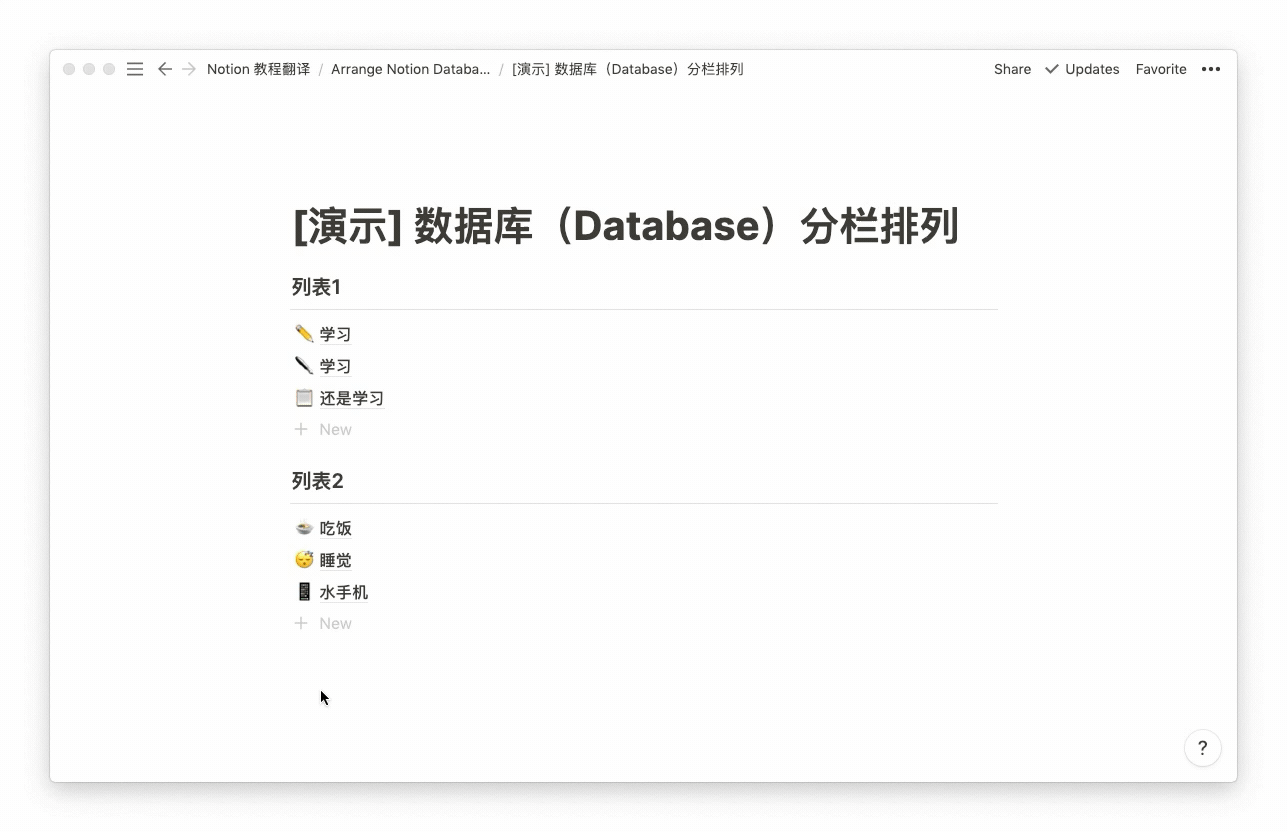
Task: Click the pencil emoji beside first 学习
Action: point(304,333)
